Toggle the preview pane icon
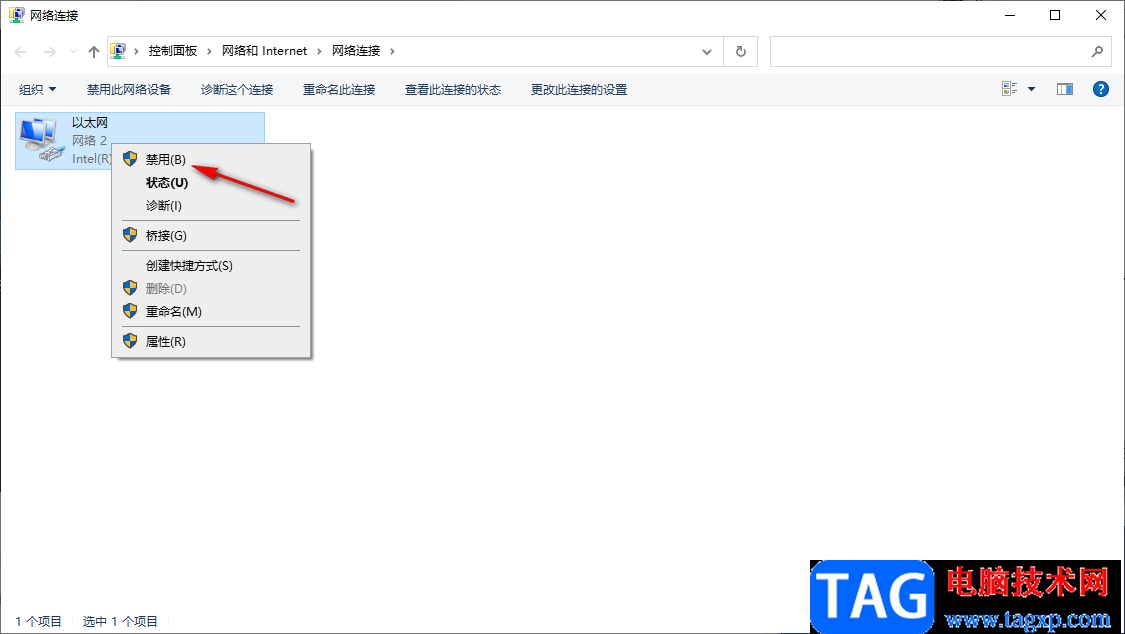 click(1065, 89)
